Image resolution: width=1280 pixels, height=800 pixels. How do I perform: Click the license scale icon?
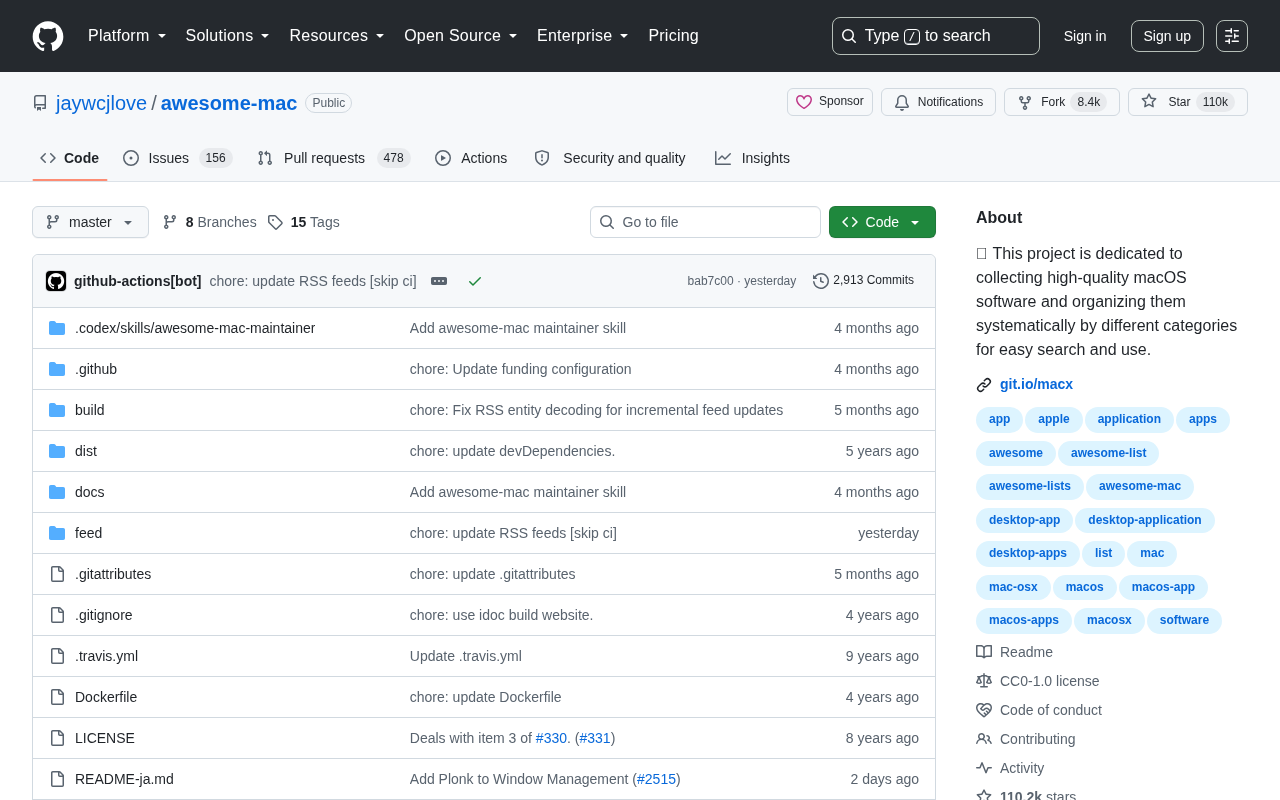984,681
